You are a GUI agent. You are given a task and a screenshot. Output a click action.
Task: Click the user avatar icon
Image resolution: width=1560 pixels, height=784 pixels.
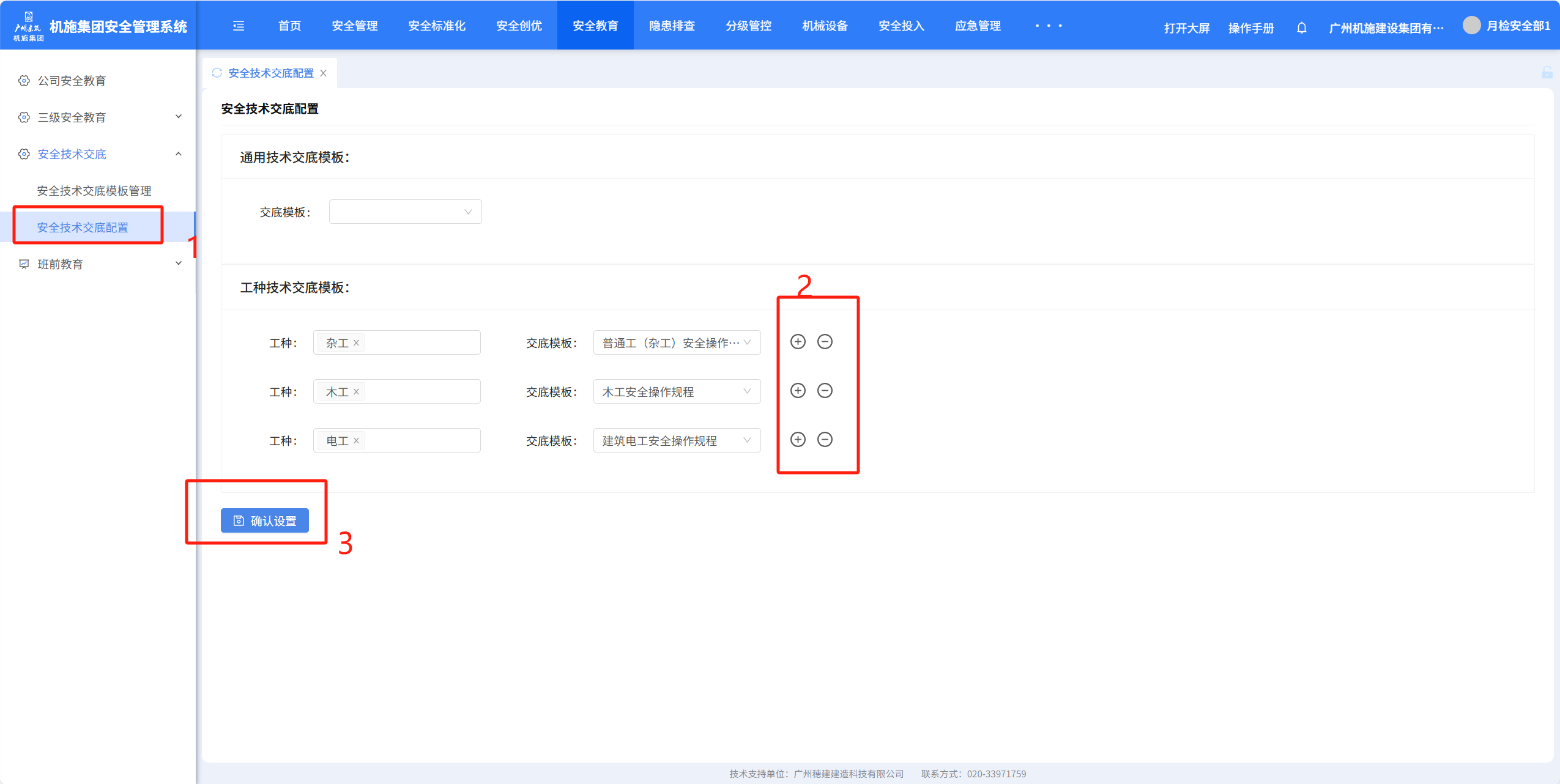1471,25
